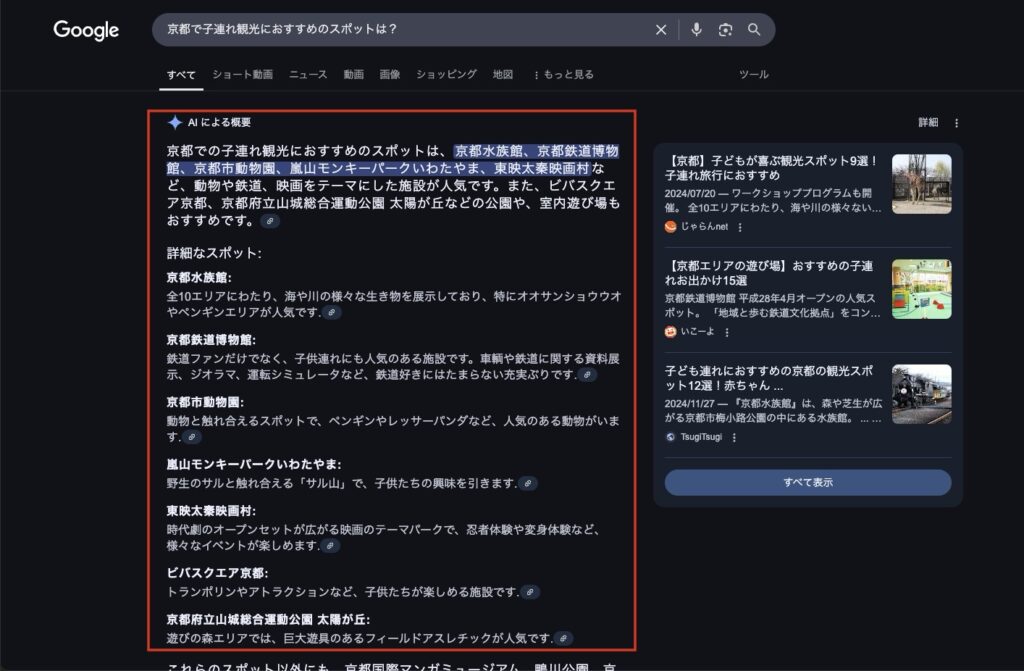The image size is (1024, 671).
Task: Expand もっと見る menu
Action: point(564,74)
